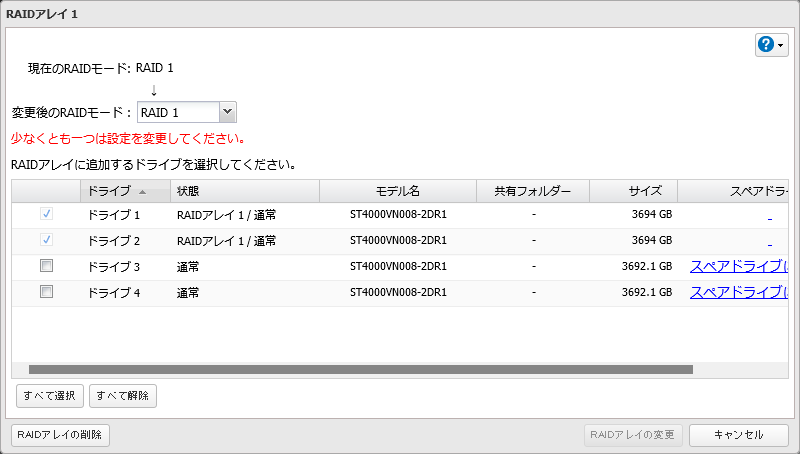Screen dimensions: 800x454
Task: Click the ascending sort arrow in ドライブ header
Action: tap(142, 191)
